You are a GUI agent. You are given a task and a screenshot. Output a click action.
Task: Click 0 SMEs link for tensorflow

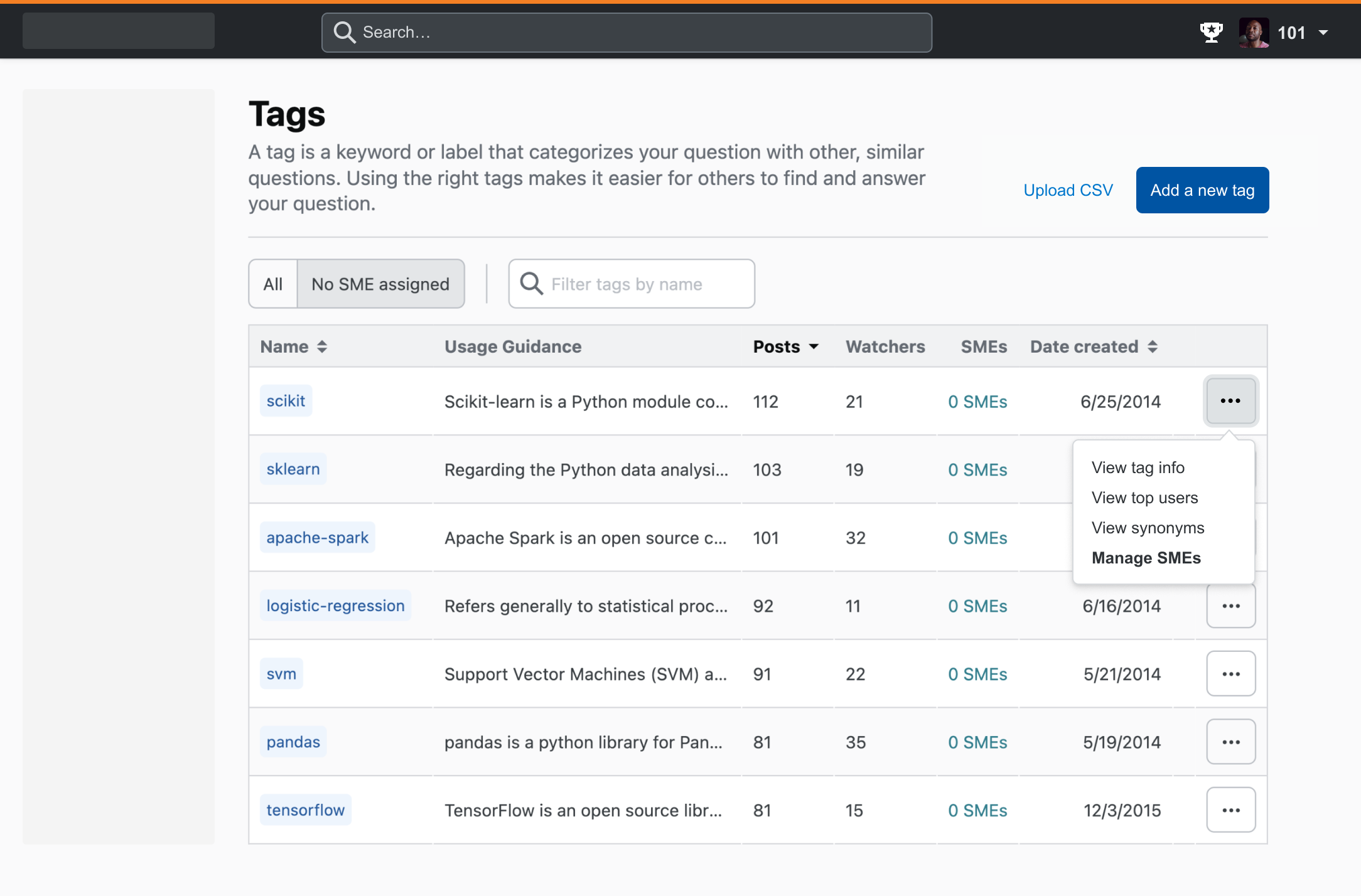pos(977,811)
